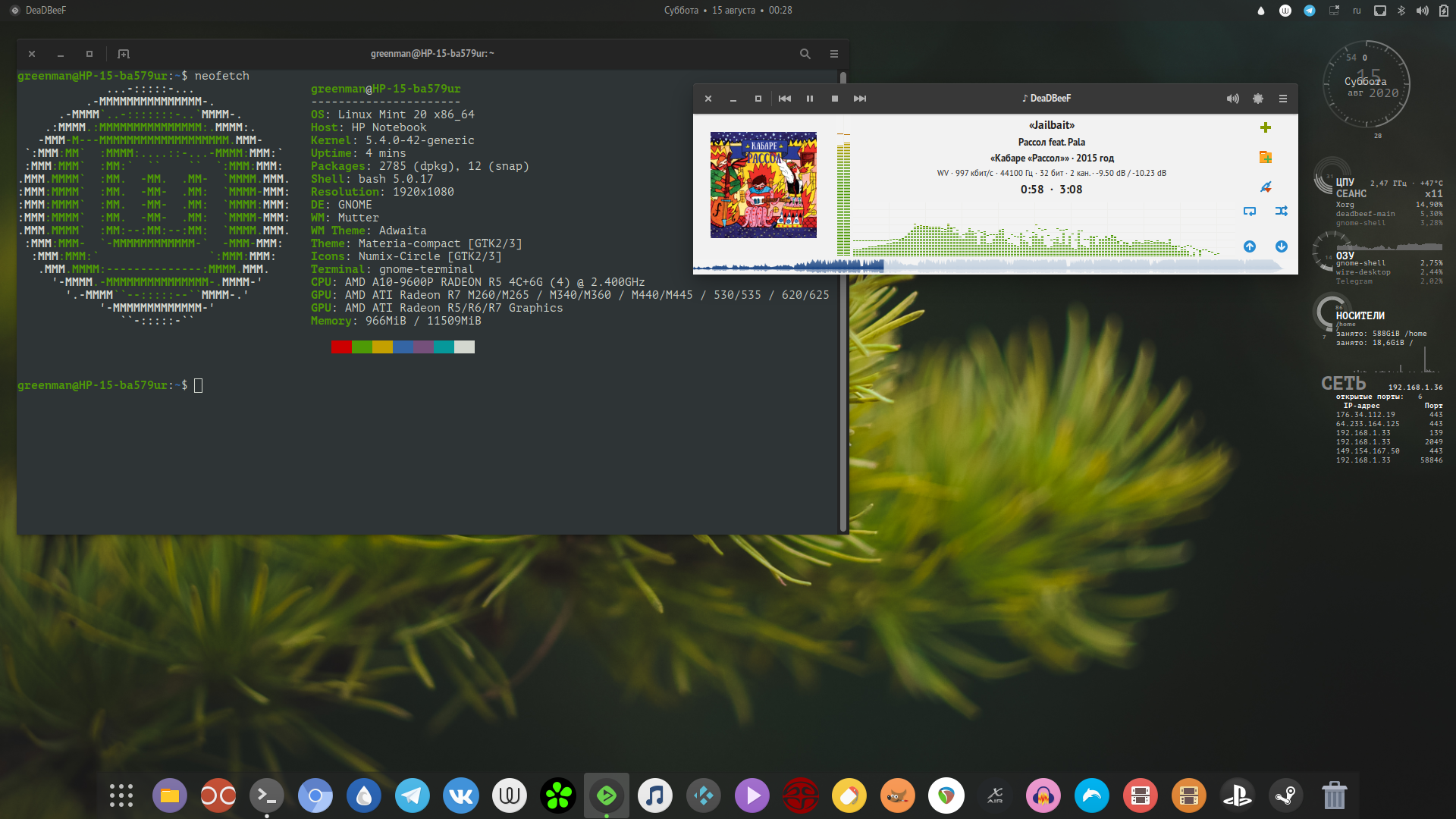Screen dimensions: 1456x819
Task: Click the terminal scrollbar
Action: 843,302
